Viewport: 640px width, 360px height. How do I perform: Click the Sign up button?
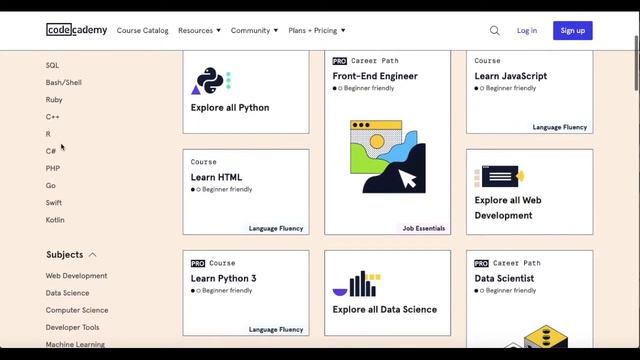point(573,31)
